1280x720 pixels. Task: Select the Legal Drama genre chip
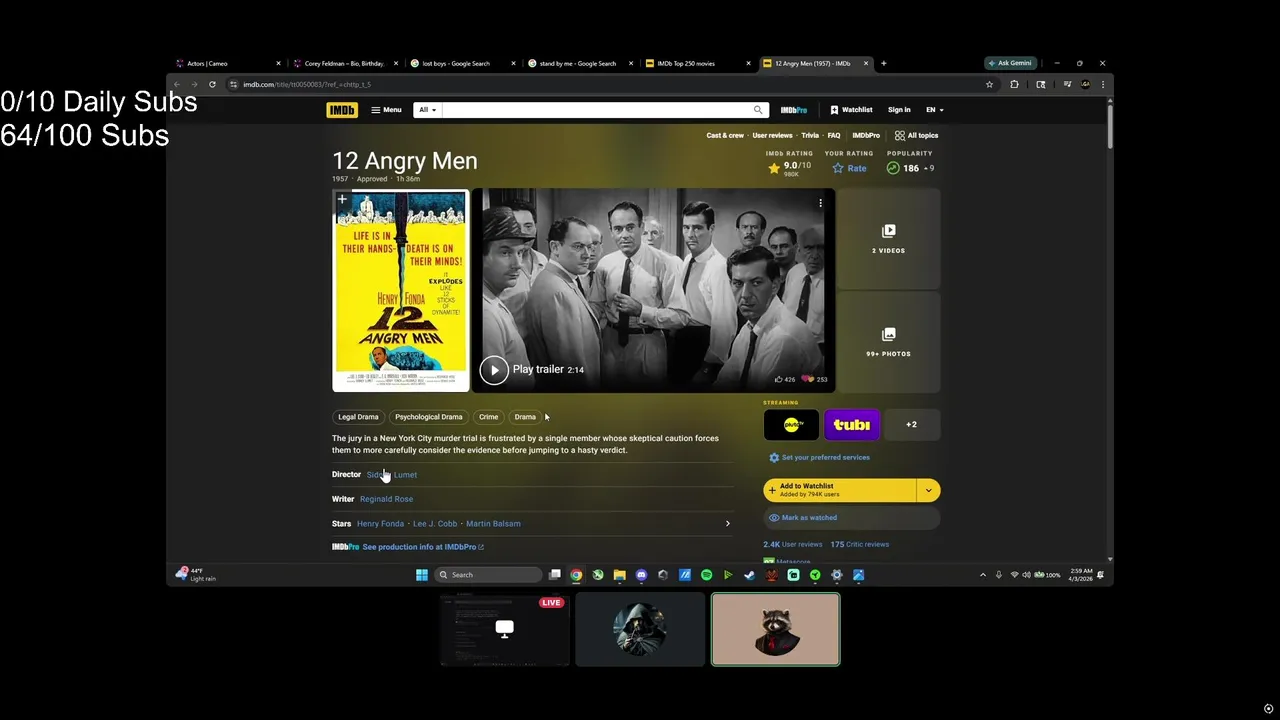(358, 417)
